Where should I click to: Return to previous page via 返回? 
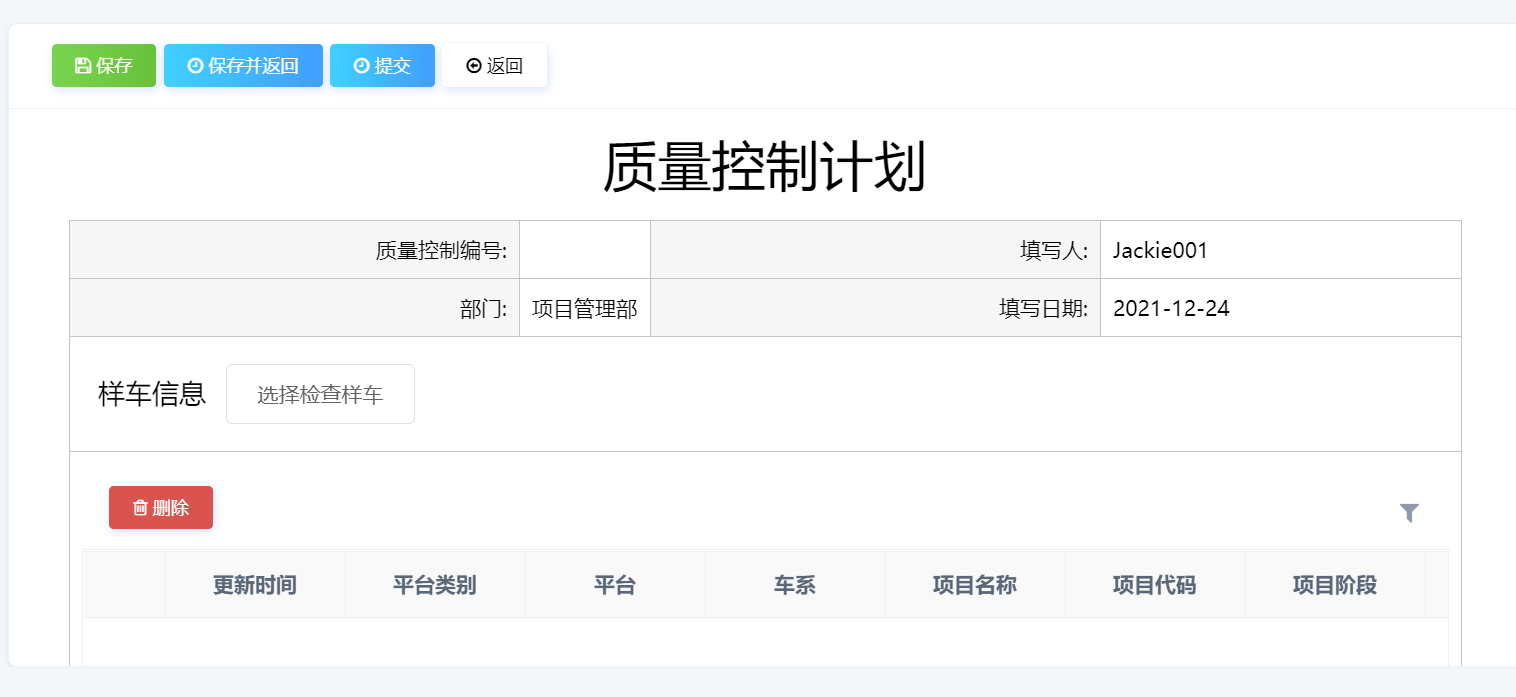pos(494,65)
